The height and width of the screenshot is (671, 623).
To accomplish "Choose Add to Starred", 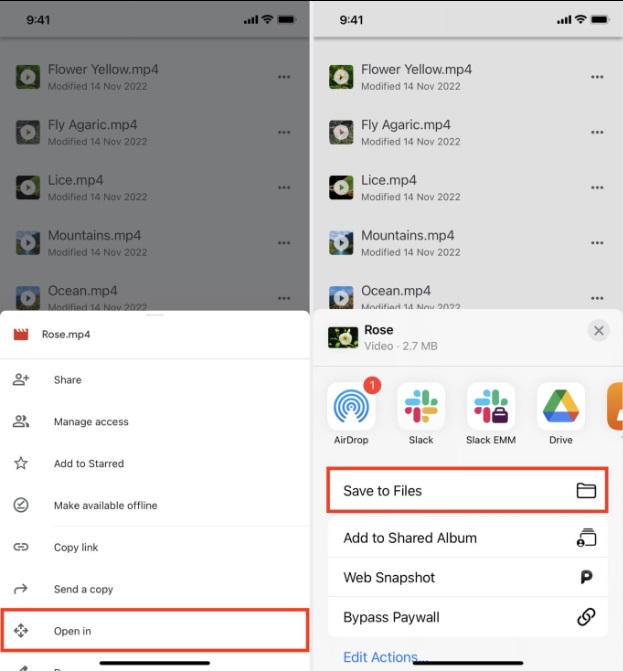I will coord(154,463).
